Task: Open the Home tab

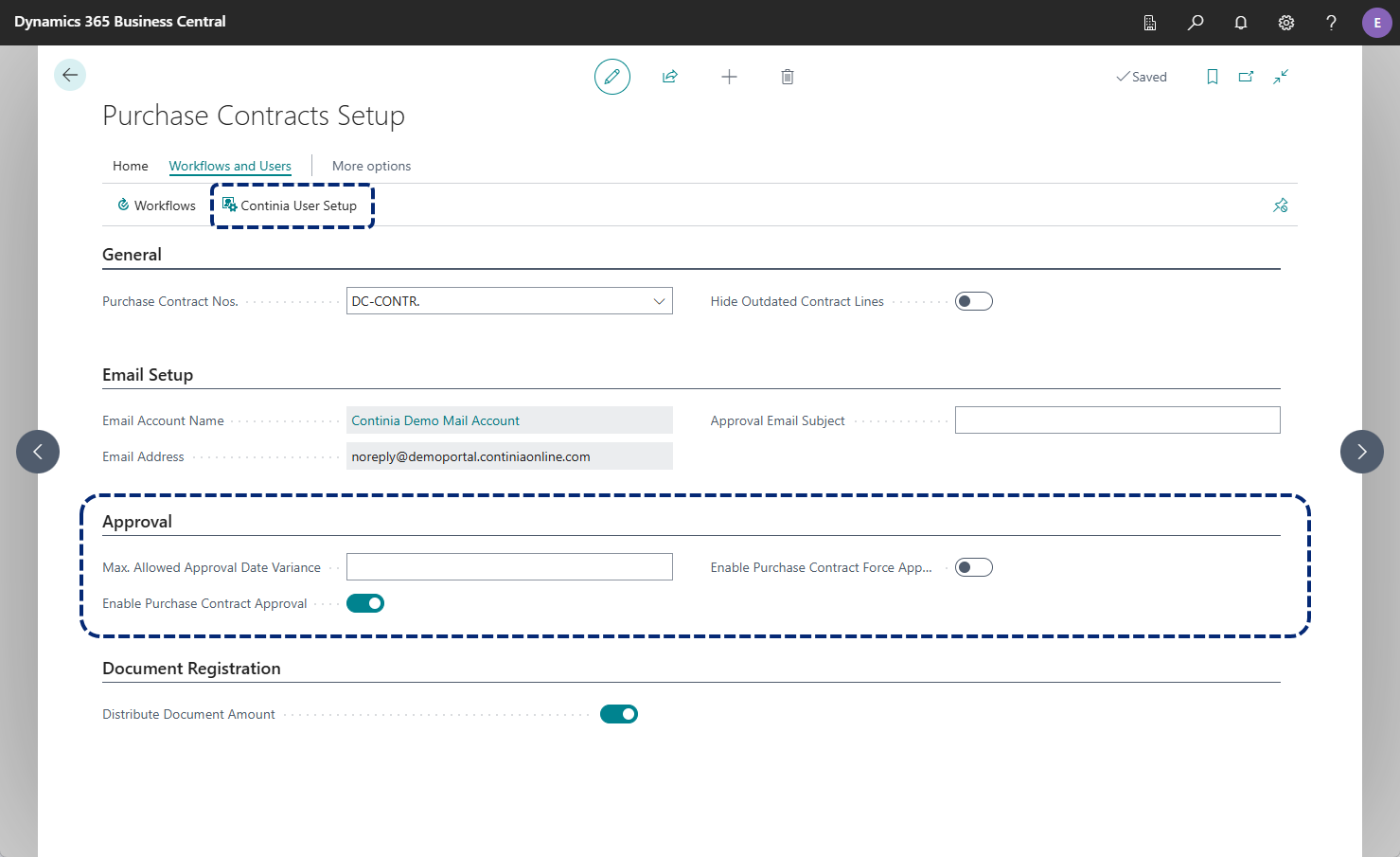Action: 131,166
